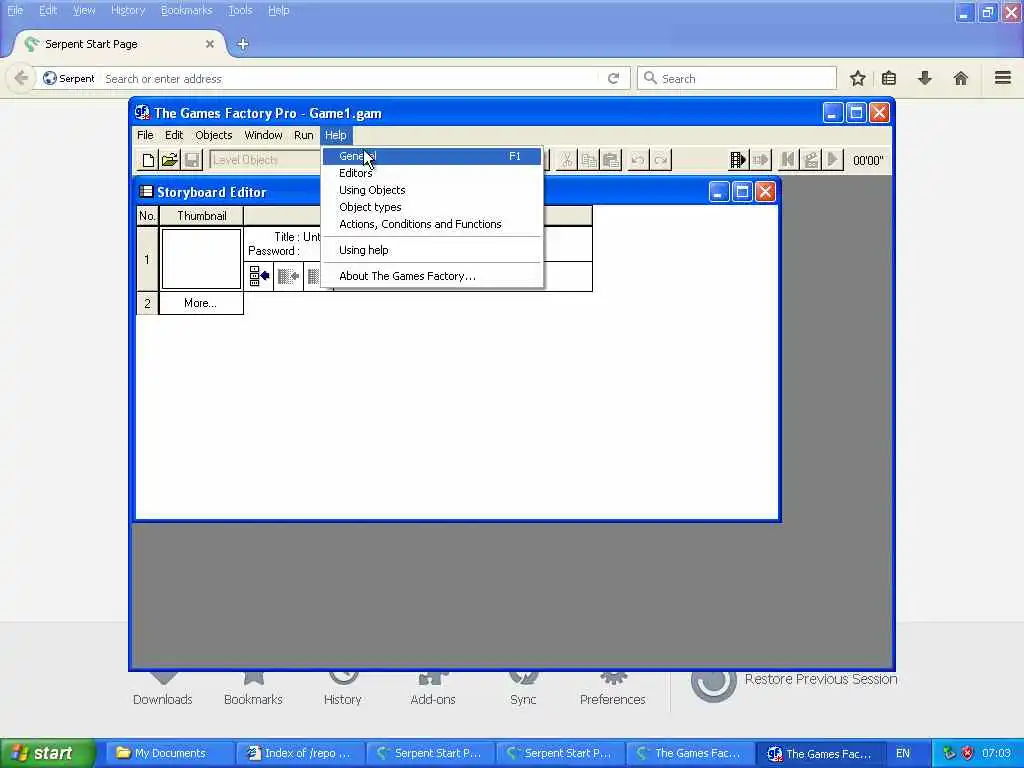This screenshot has width=1024, height=768.
Task: Select Using help entry
Action: coord(432,250)
